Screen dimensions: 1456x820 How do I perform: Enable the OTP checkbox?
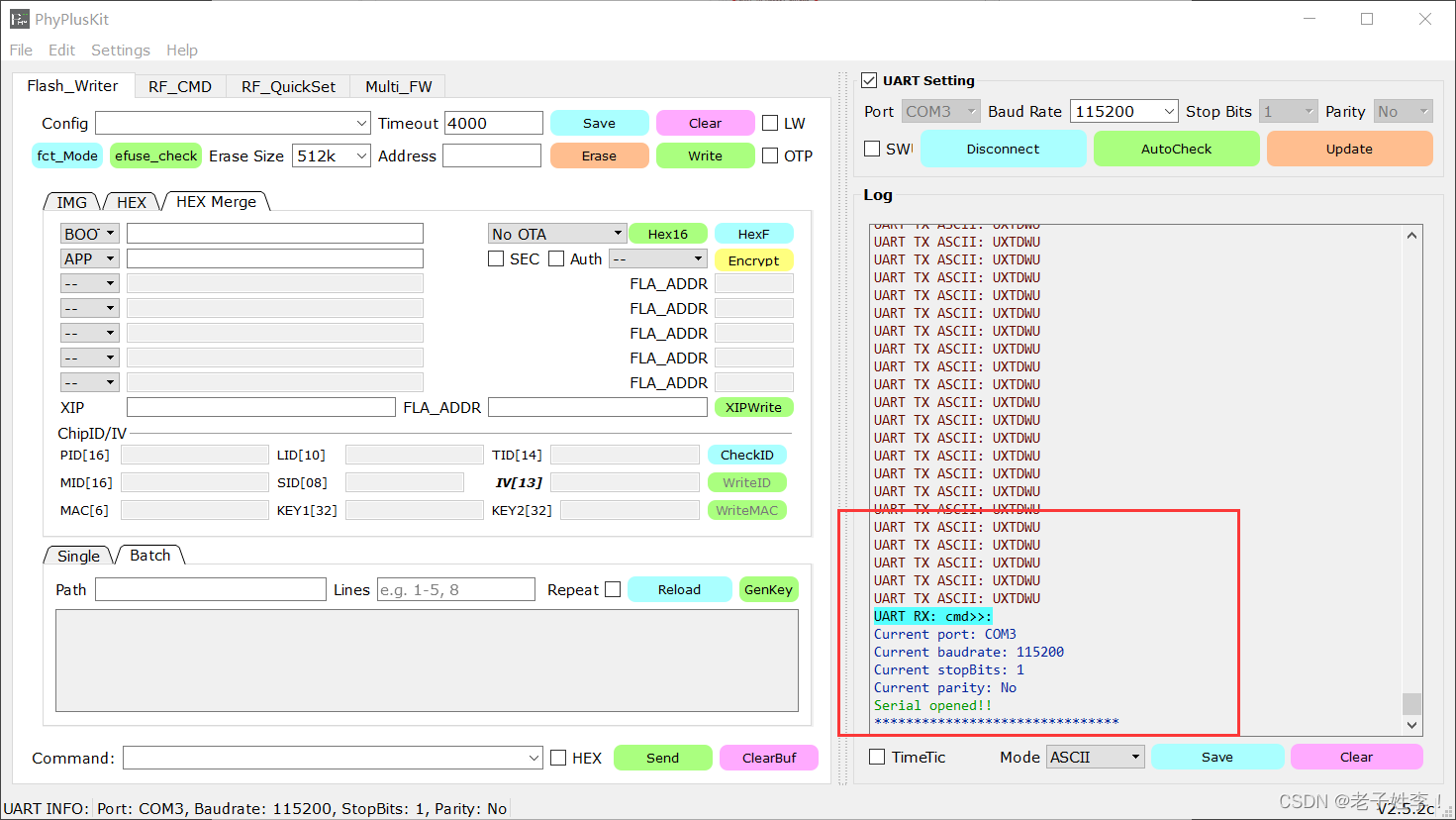coord(770,155)
